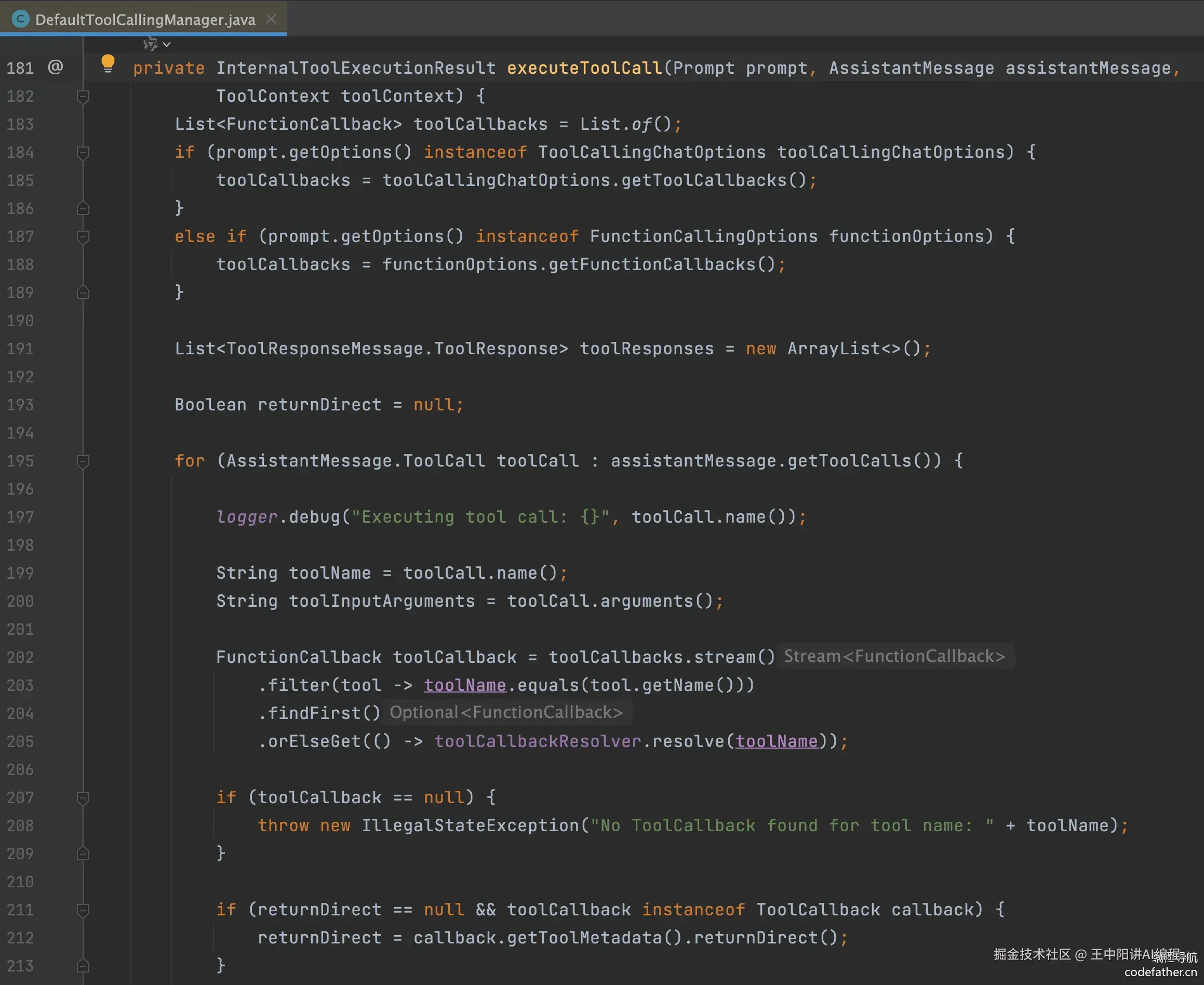Click the underlined toolName in the filter lambda
This screenshot has height=985, width=1204.
[x=465, y=685]
